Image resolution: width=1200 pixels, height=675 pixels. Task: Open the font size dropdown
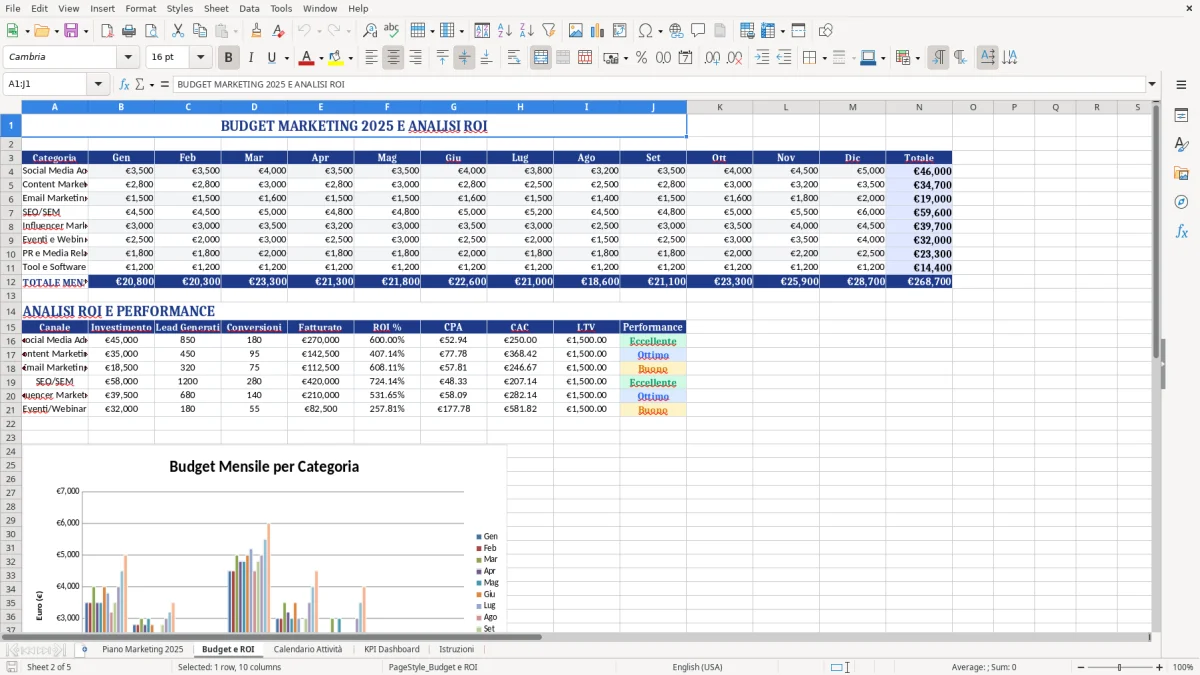(x=199, y=57)
